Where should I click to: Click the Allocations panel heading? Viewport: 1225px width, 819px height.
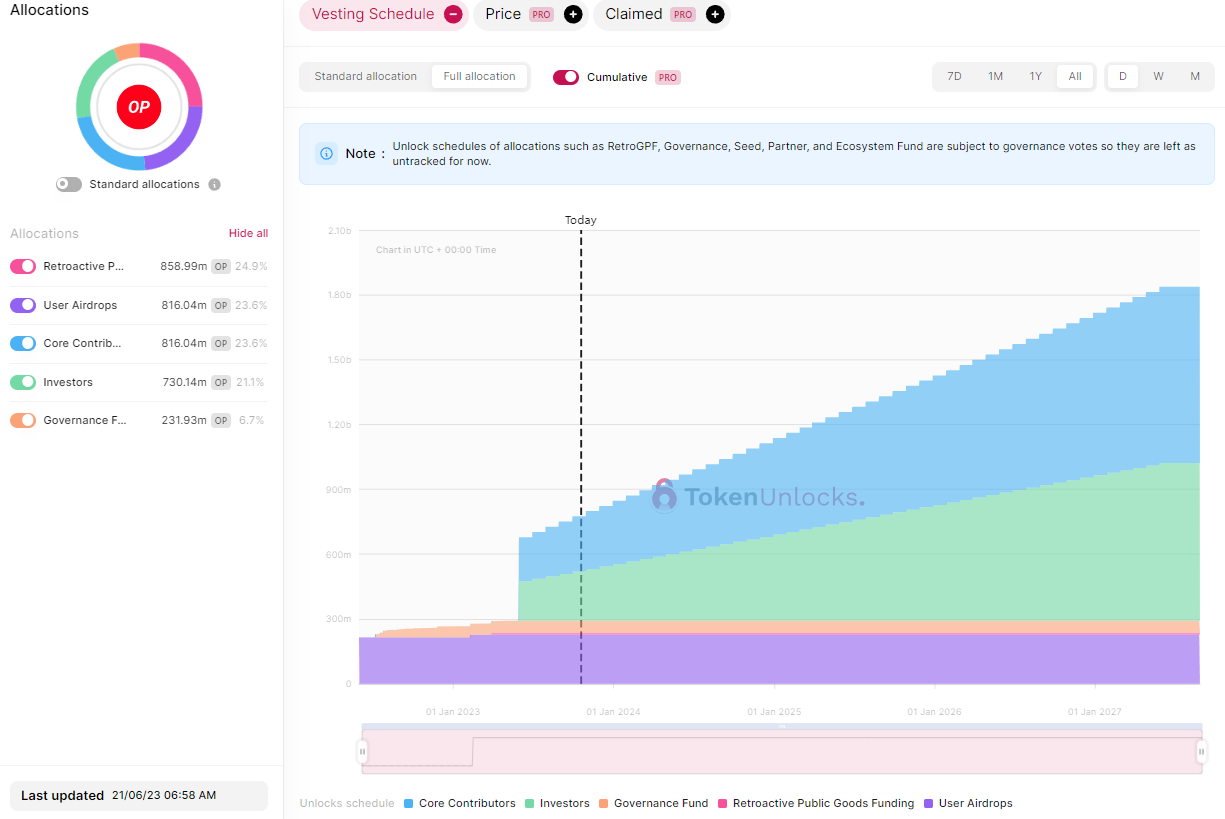pyautogui.click(x=49, y=10)
